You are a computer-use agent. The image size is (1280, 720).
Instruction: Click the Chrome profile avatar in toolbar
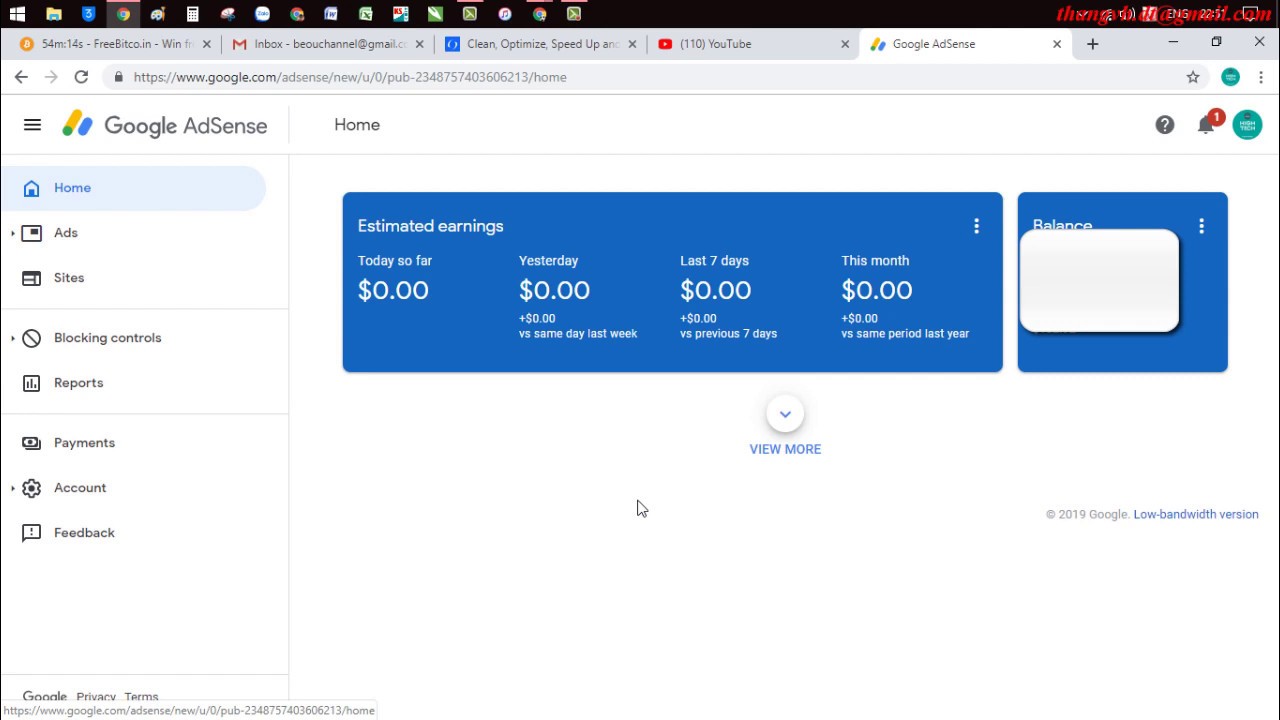coord(1231,77)
